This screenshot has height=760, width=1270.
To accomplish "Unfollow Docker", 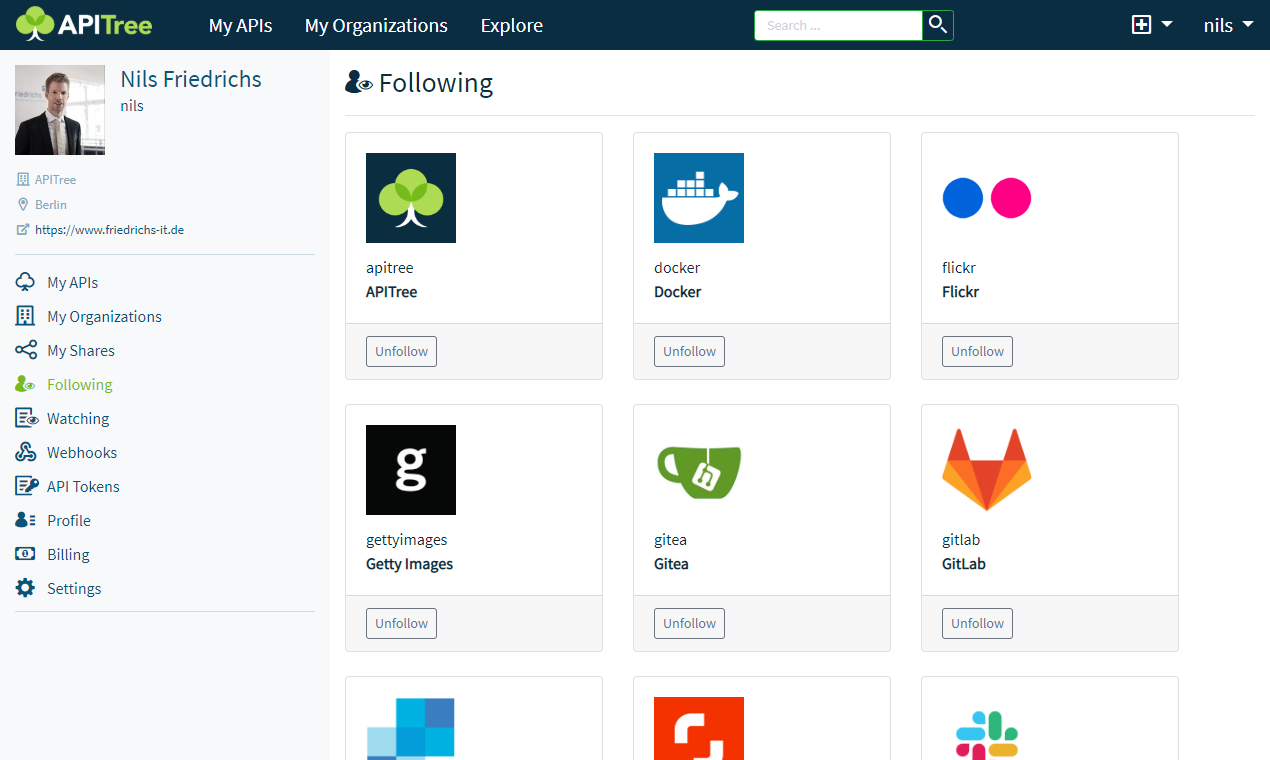I will click(689, 351).
